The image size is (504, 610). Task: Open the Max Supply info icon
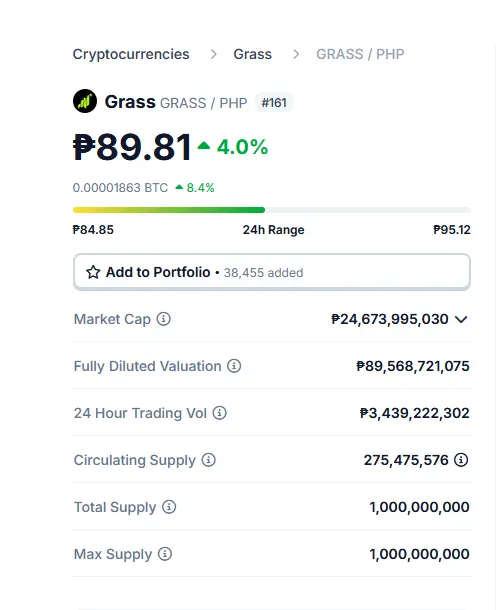(x=165, y=554)
